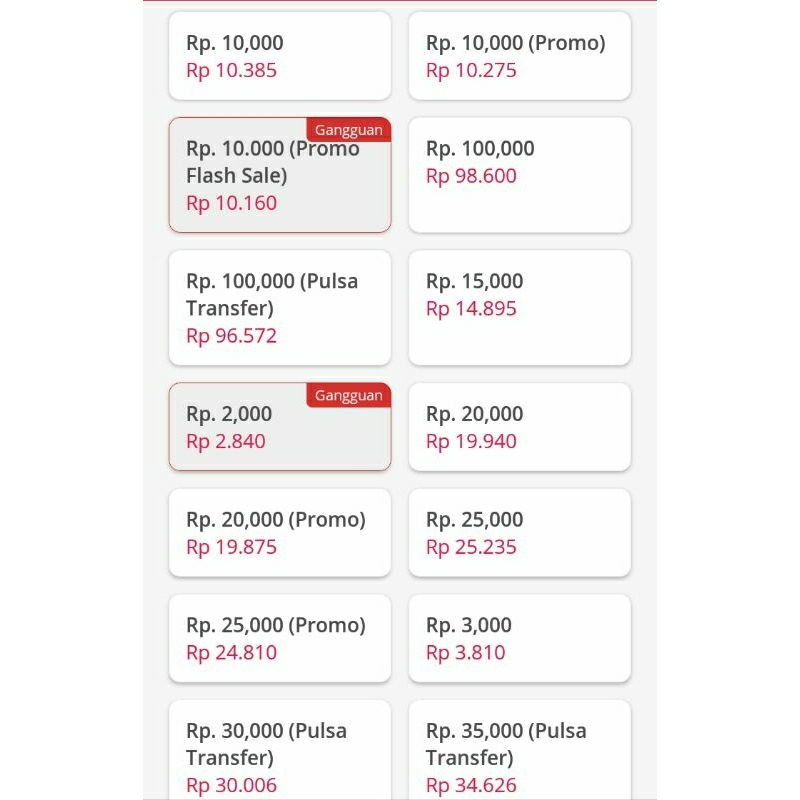Tap the Rp 34.626 price text
Screen dimensions: 800x800
[x=469, y=786]
